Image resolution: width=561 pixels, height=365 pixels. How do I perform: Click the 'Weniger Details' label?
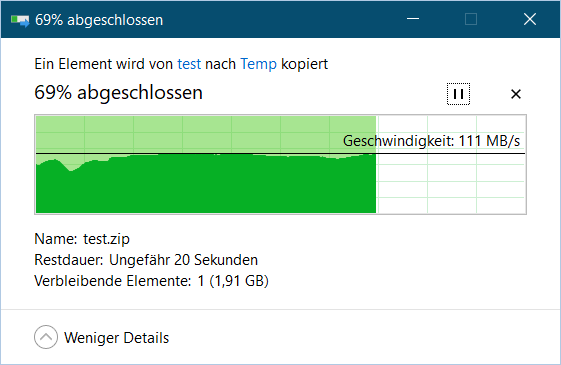click(116, 338)
